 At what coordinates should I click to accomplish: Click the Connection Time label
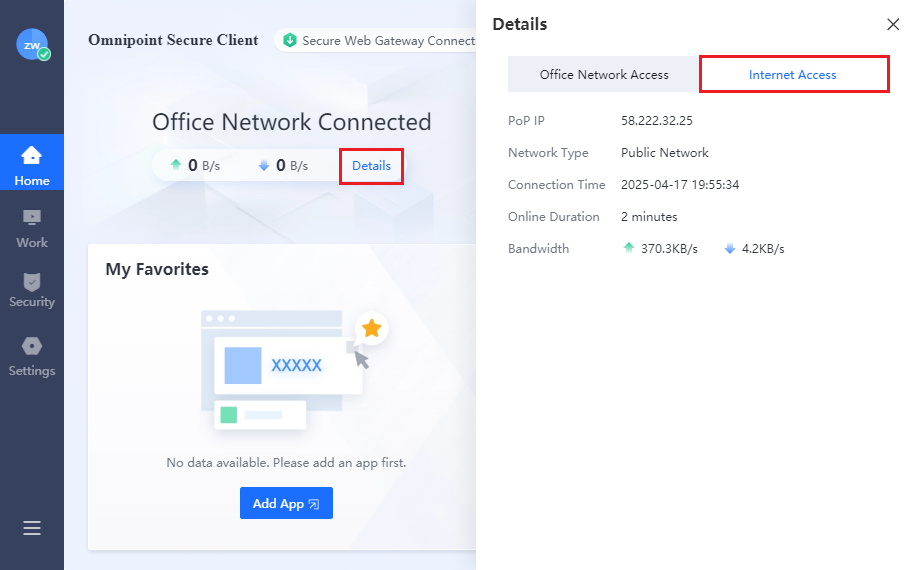pyautogui.click(x=556, y=185)
